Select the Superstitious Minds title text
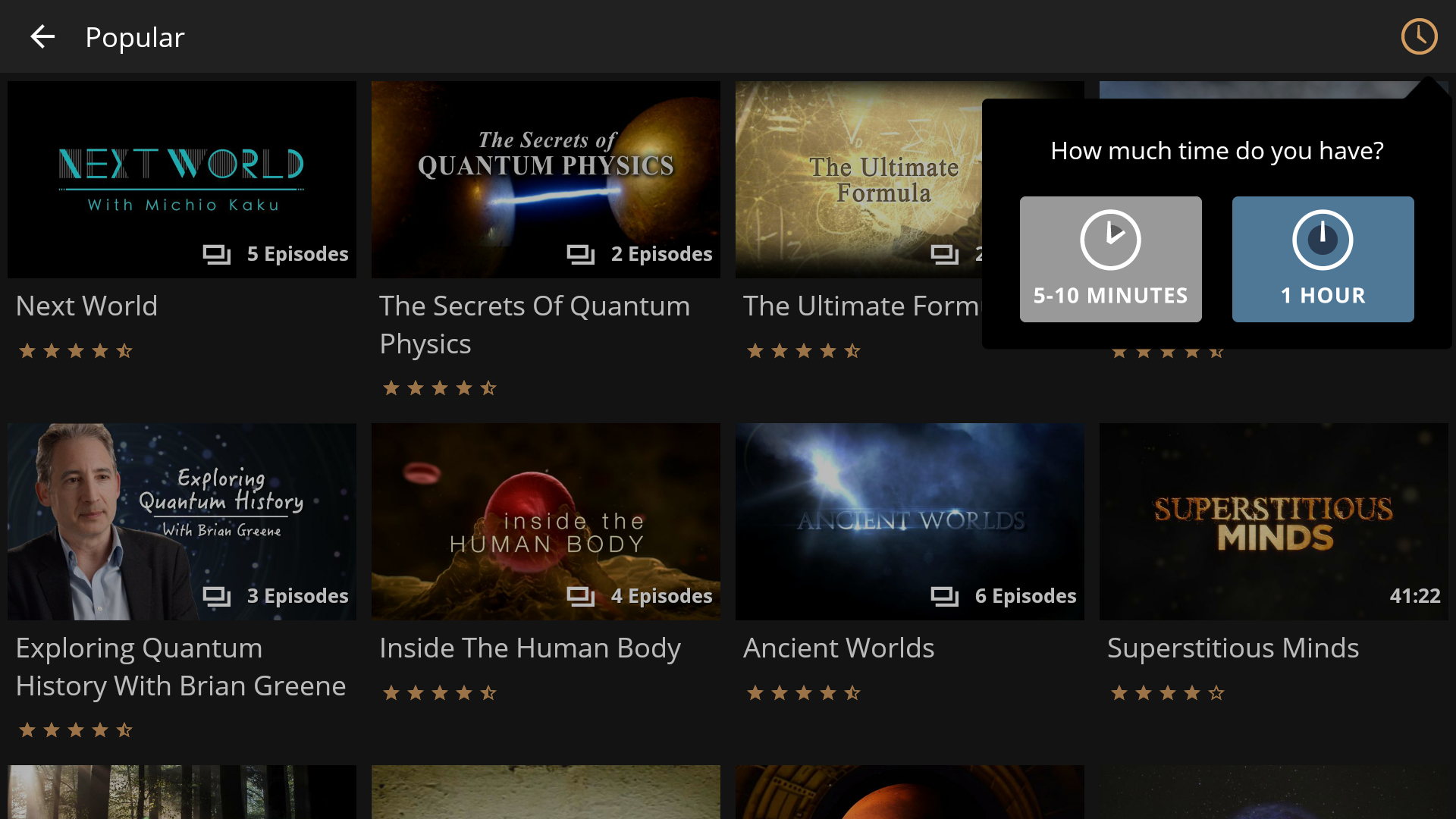Viewport: 1456px width, 819px height. (x=1233, y=648)
